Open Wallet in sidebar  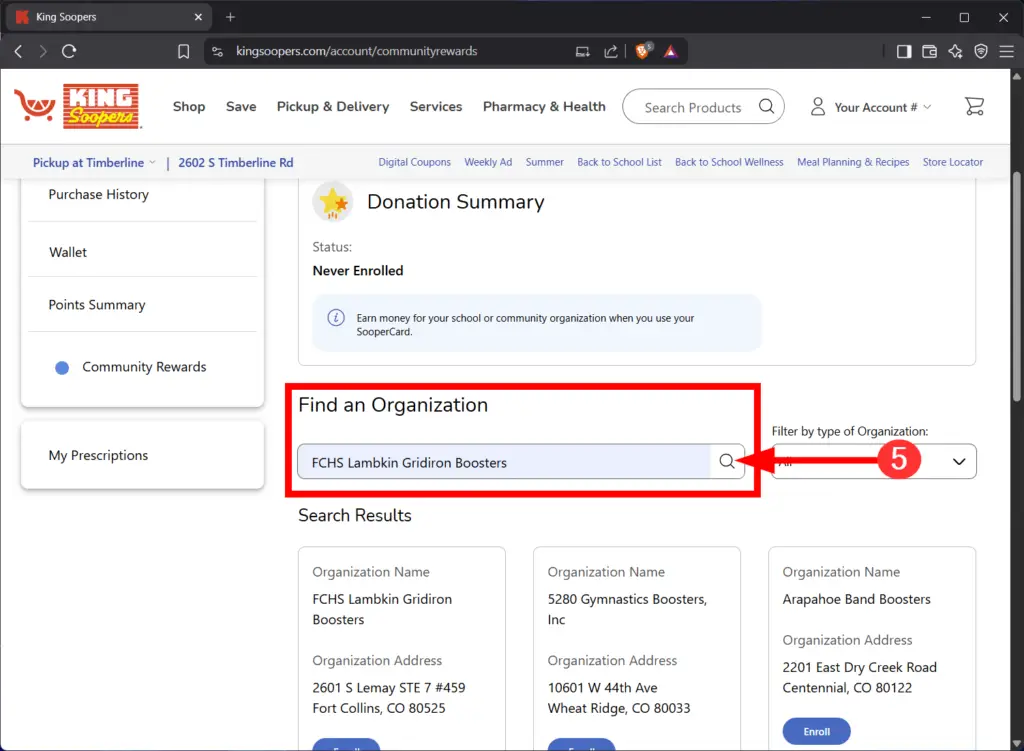[68, 252]
